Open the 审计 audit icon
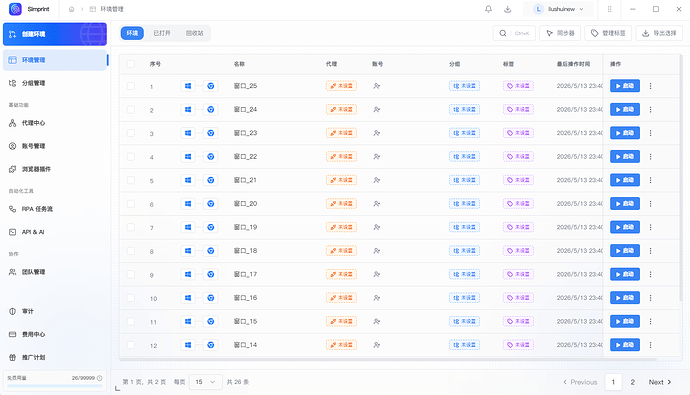This screenshot has width=690, height=395. click(12, 311)
